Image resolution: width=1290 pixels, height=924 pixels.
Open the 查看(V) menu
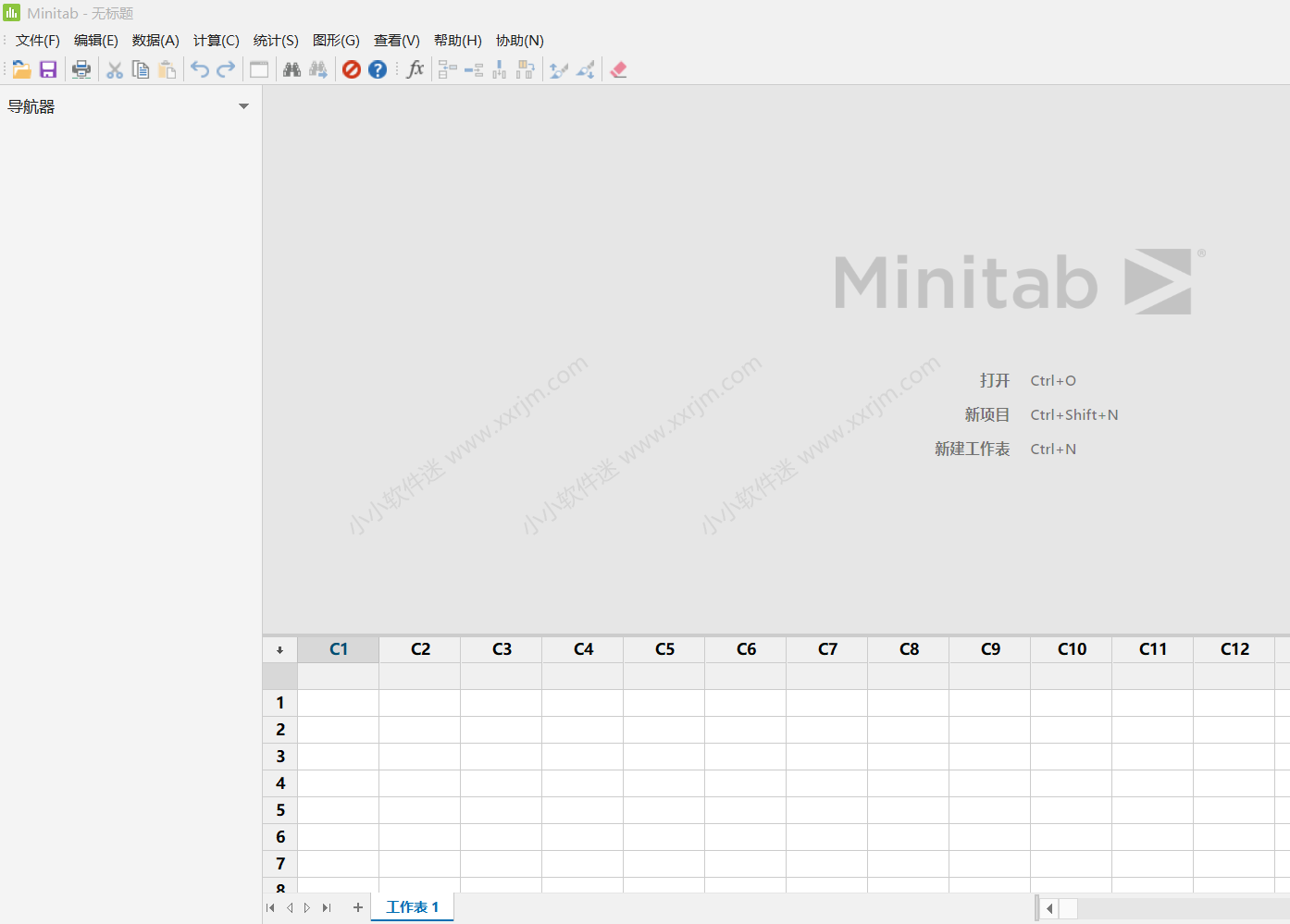[397, 41]
